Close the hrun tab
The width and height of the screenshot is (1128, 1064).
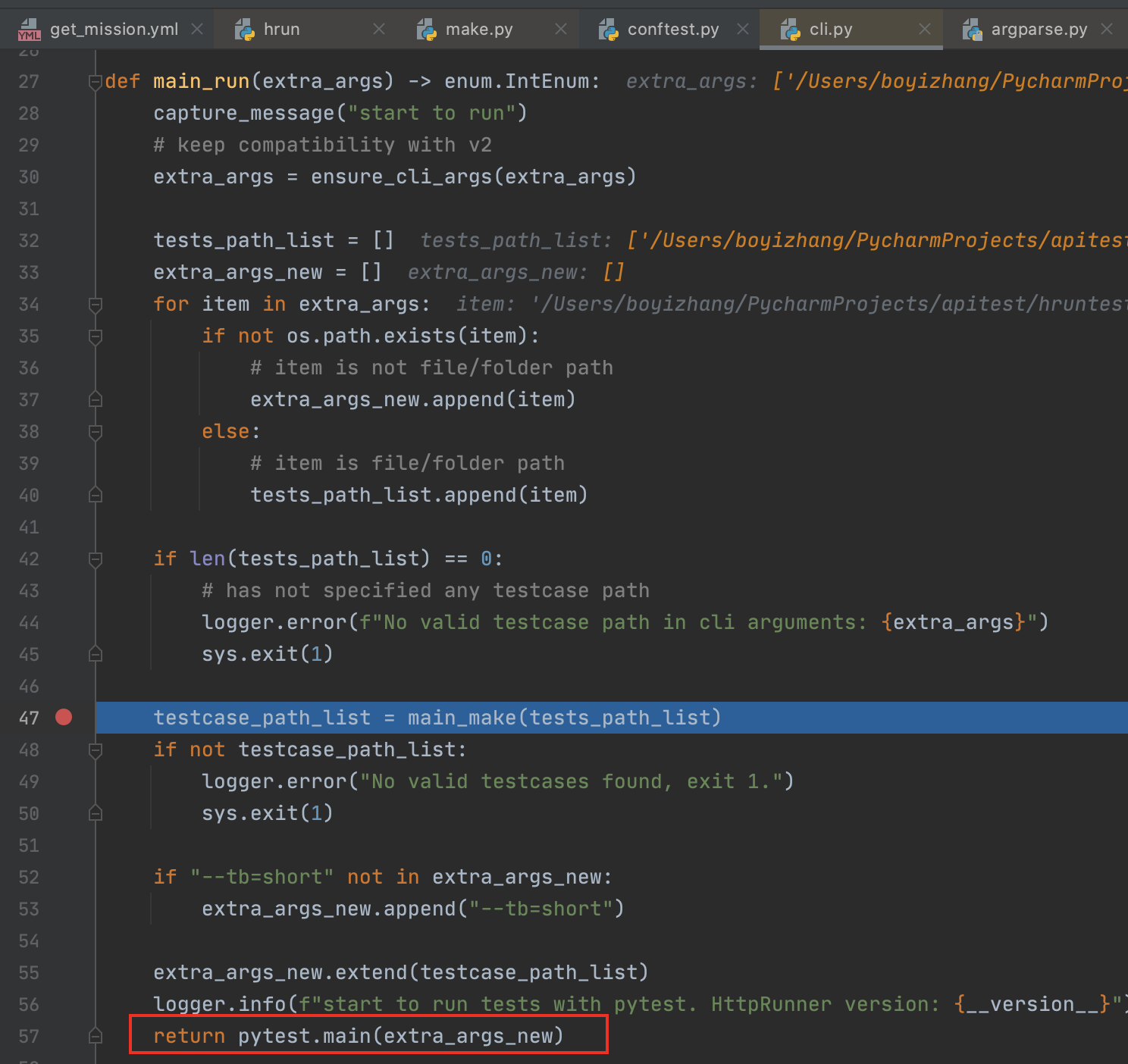379,29
